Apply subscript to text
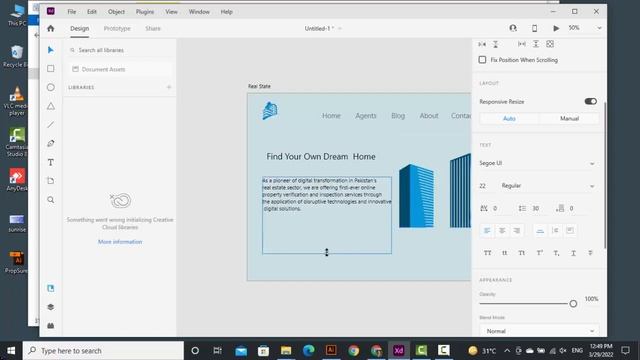The width and height of the screenshot is (640, 360). [556, 253]
